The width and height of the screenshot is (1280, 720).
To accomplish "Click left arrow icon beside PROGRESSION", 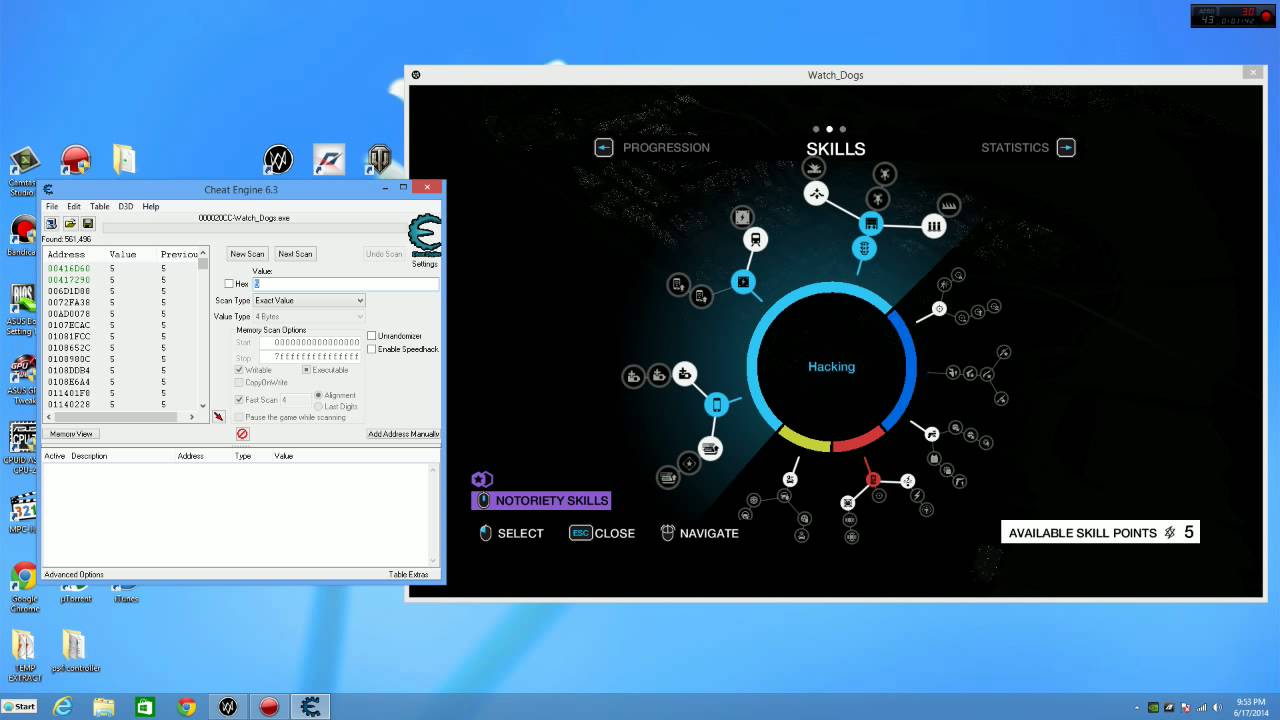I will 604,148.
